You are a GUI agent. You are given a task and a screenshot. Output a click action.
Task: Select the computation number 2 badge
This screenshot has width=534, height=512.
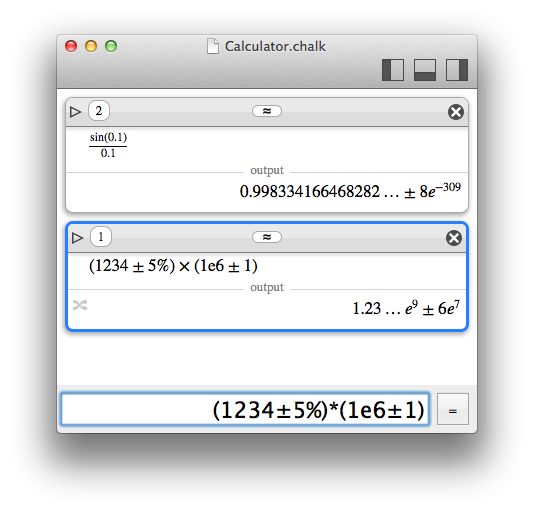pos(99,111)
